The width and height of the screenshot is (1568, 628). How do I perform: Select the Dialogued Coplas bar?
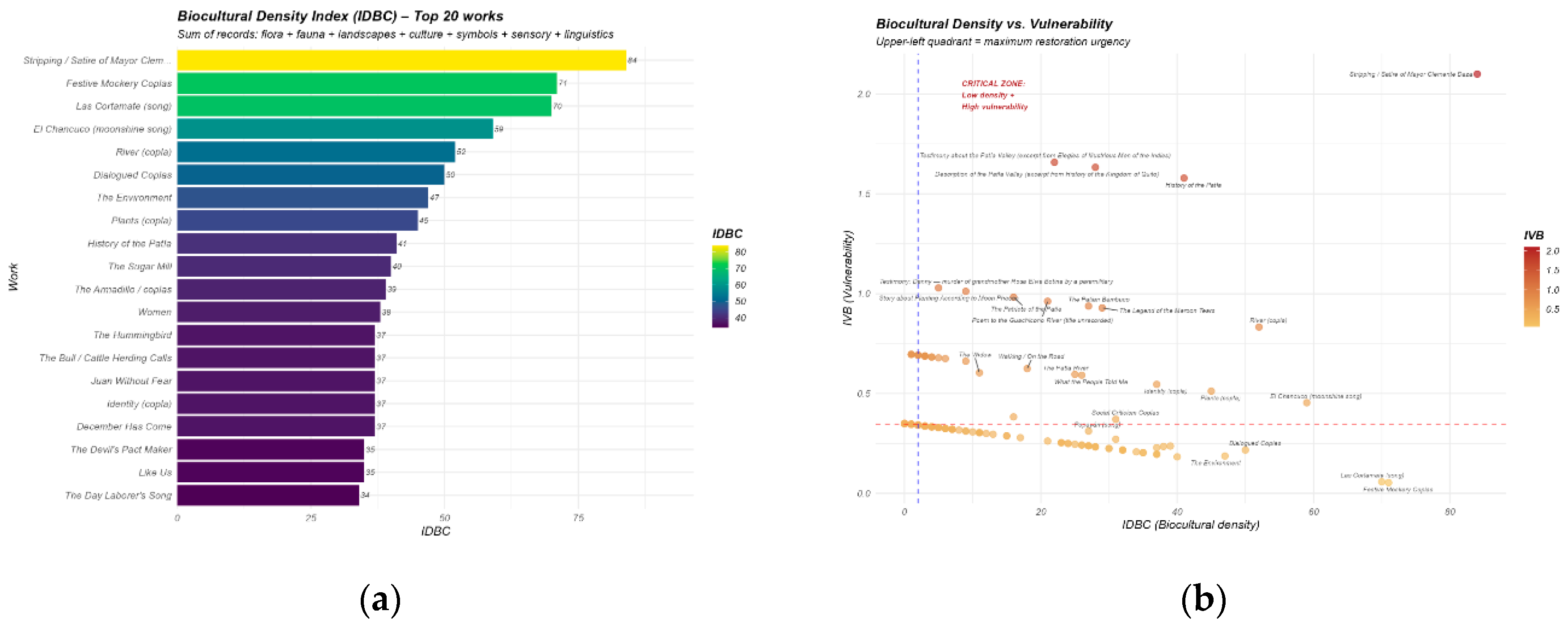pos(311,175)
